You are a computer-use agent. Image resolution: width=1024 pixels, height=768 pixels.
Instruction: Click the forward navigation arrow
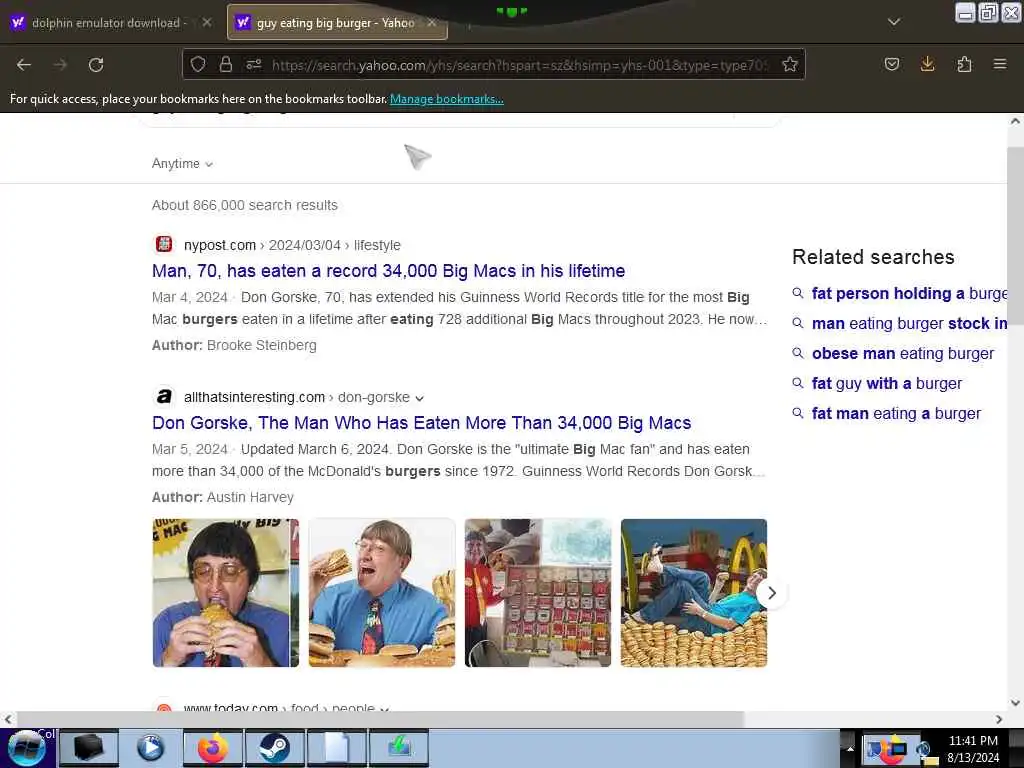click(60, 65)
